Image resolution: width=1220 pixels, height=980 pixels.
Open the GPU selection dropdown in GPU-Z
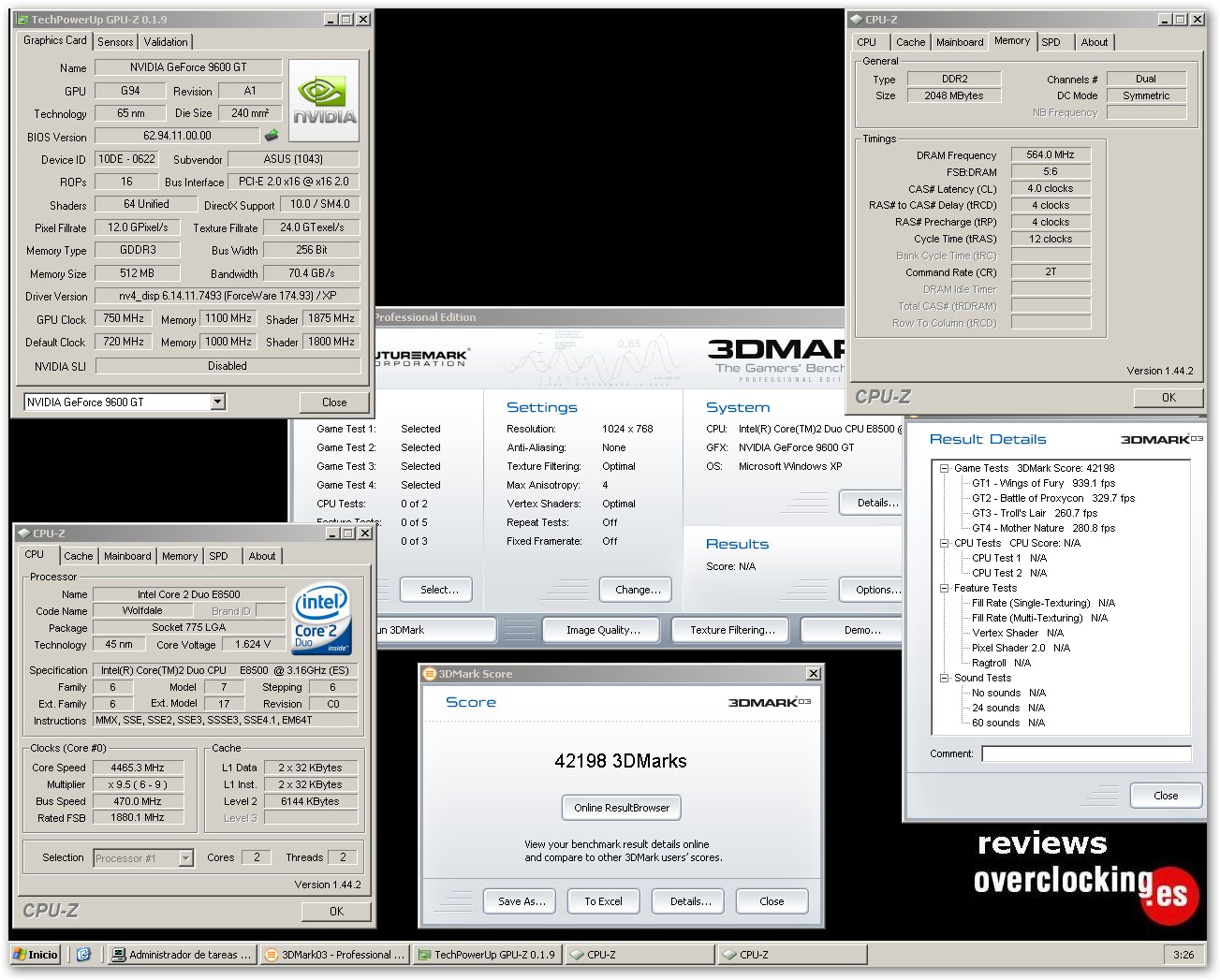(217, 402)
